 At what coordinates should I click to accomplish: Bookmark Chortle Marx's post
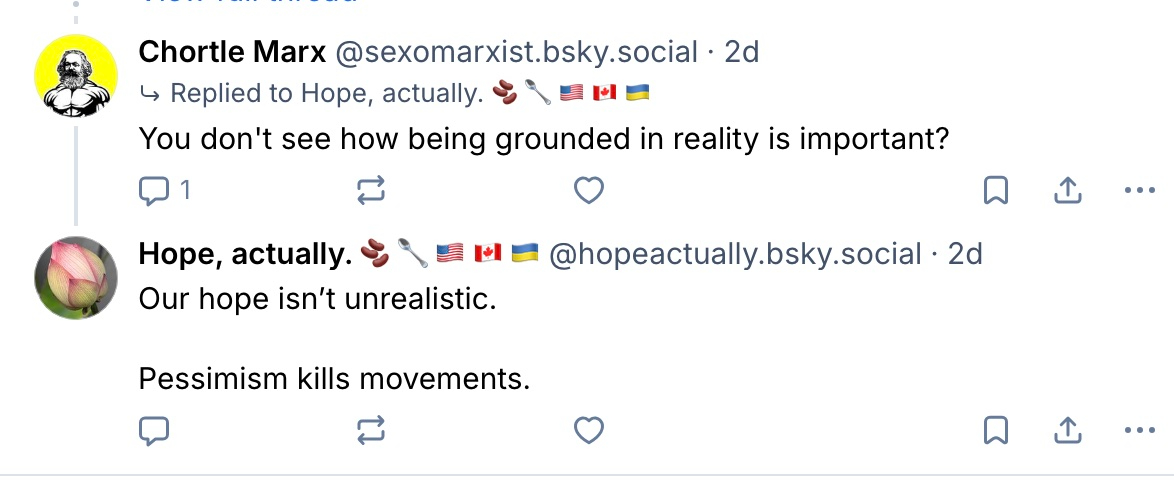(996, 190)
